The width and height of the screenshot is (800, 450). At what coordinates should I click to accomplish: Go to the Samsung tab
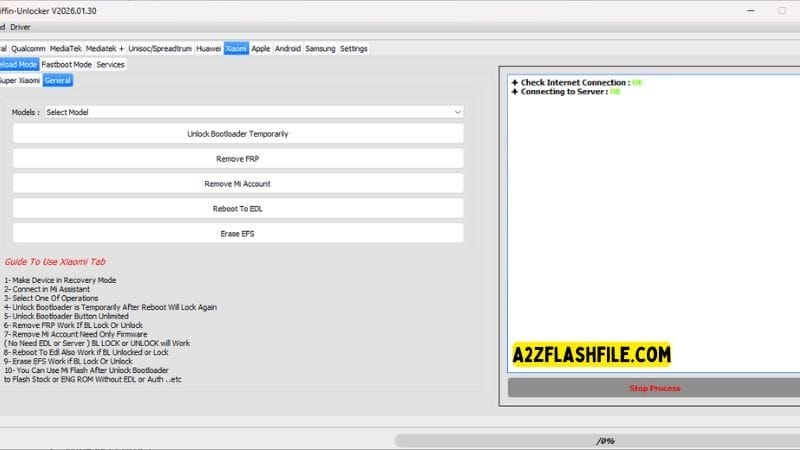pos(320,48)
